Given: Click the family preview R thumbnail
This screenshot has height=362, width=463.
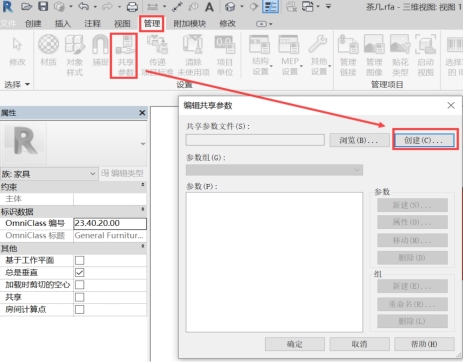Looking at the screenshot, I should click(x=25, y=143).
